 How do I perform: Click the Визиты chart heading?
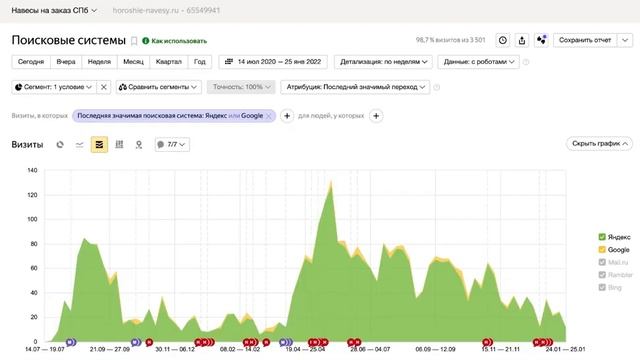pos(27,144)
